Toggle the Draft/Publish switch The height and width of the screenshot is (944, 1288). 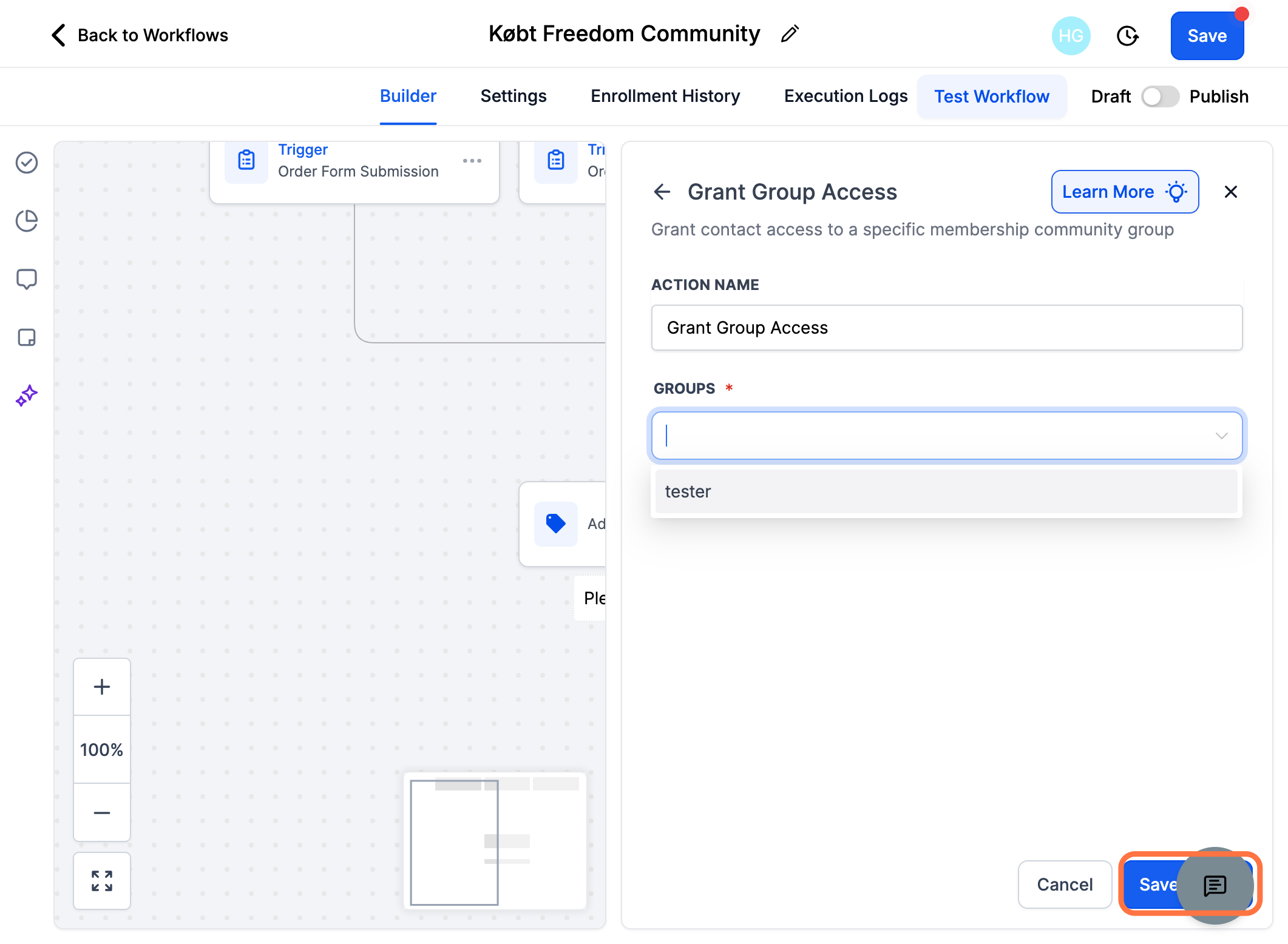(1160, 96)
